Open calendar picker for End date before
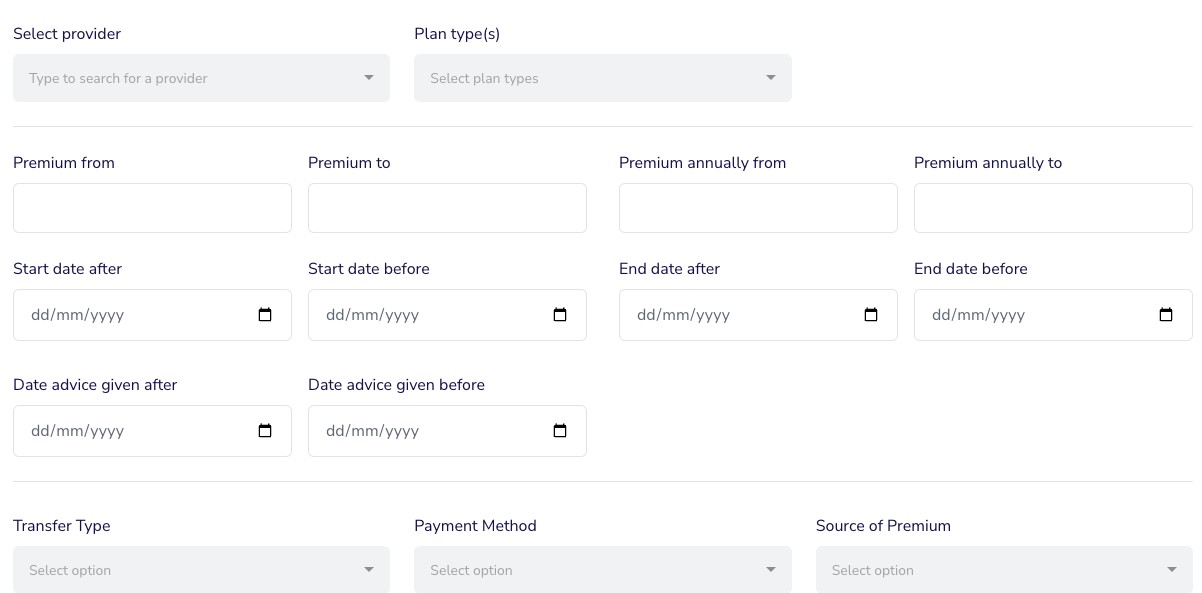 coord(1166,315)
